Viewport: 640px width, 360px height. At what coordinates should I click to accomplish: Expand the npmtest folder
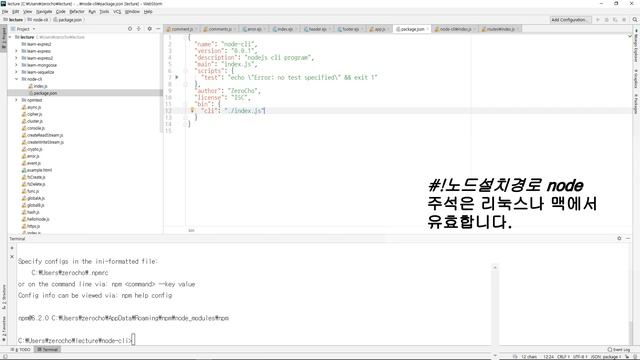[16, 100]
